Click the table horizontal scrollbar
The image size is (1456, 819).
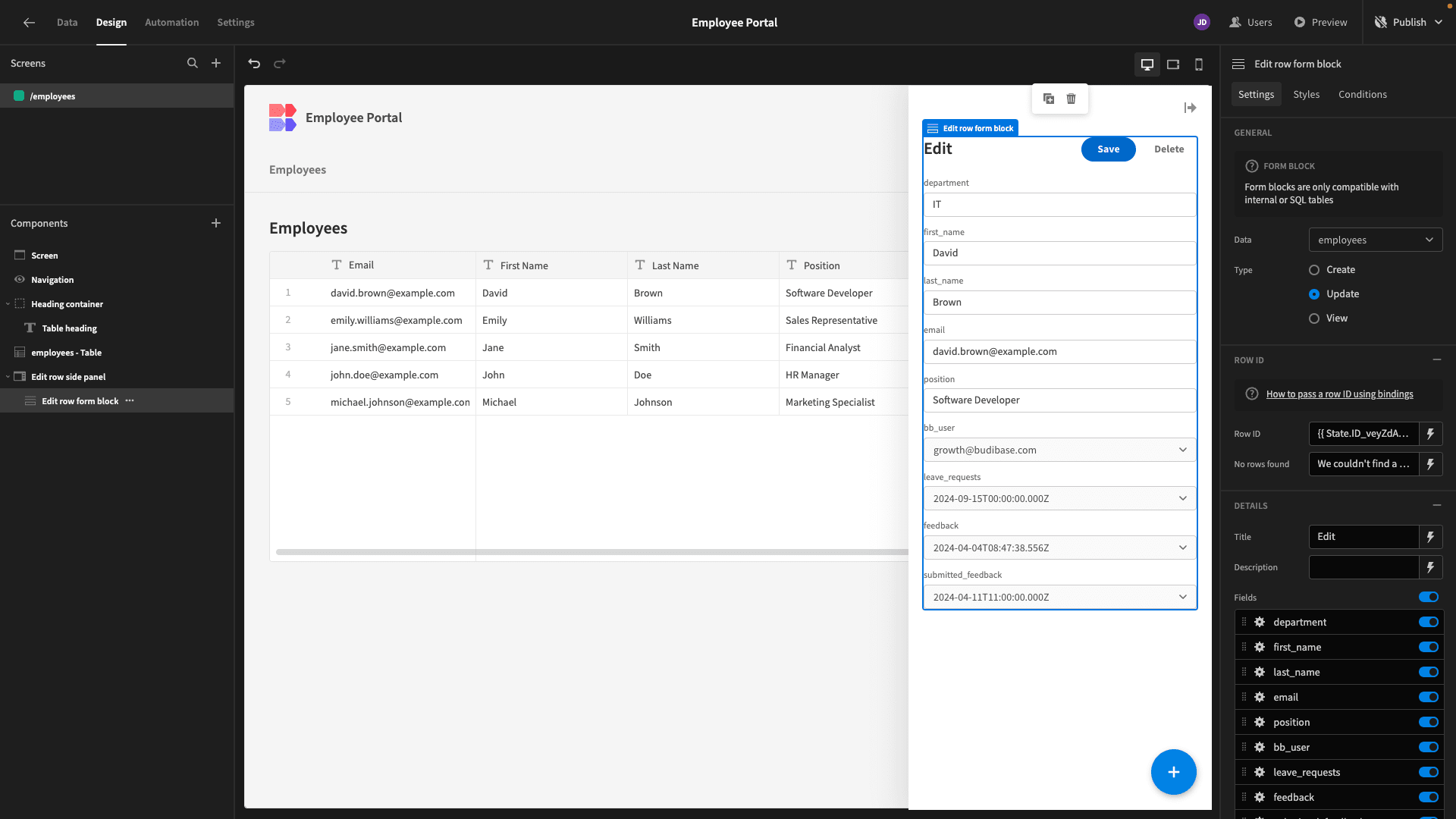(x=591, y=552)
